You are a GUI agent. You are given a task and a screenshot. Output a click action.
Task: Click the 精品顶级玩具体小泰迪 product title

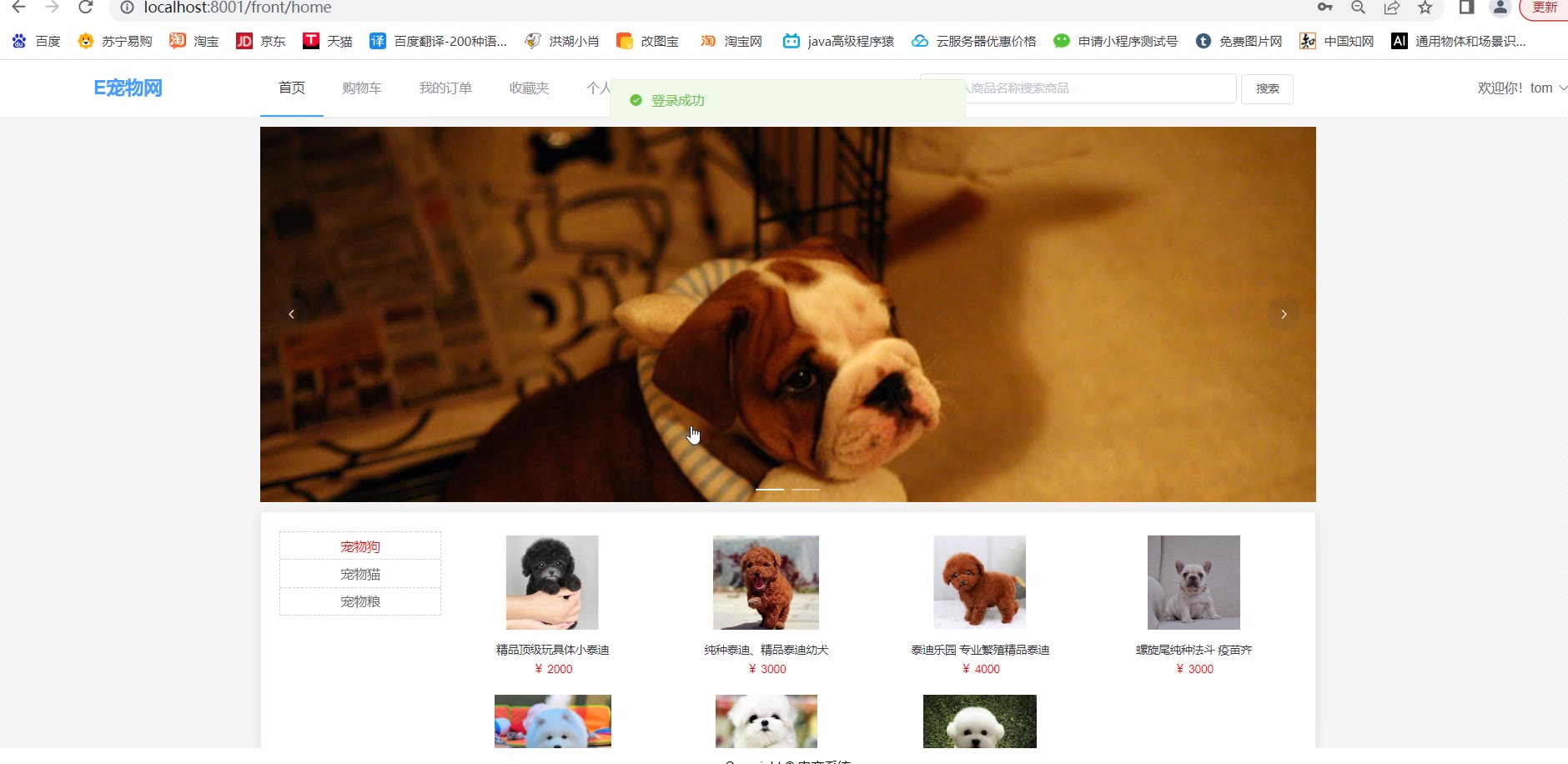552,650
